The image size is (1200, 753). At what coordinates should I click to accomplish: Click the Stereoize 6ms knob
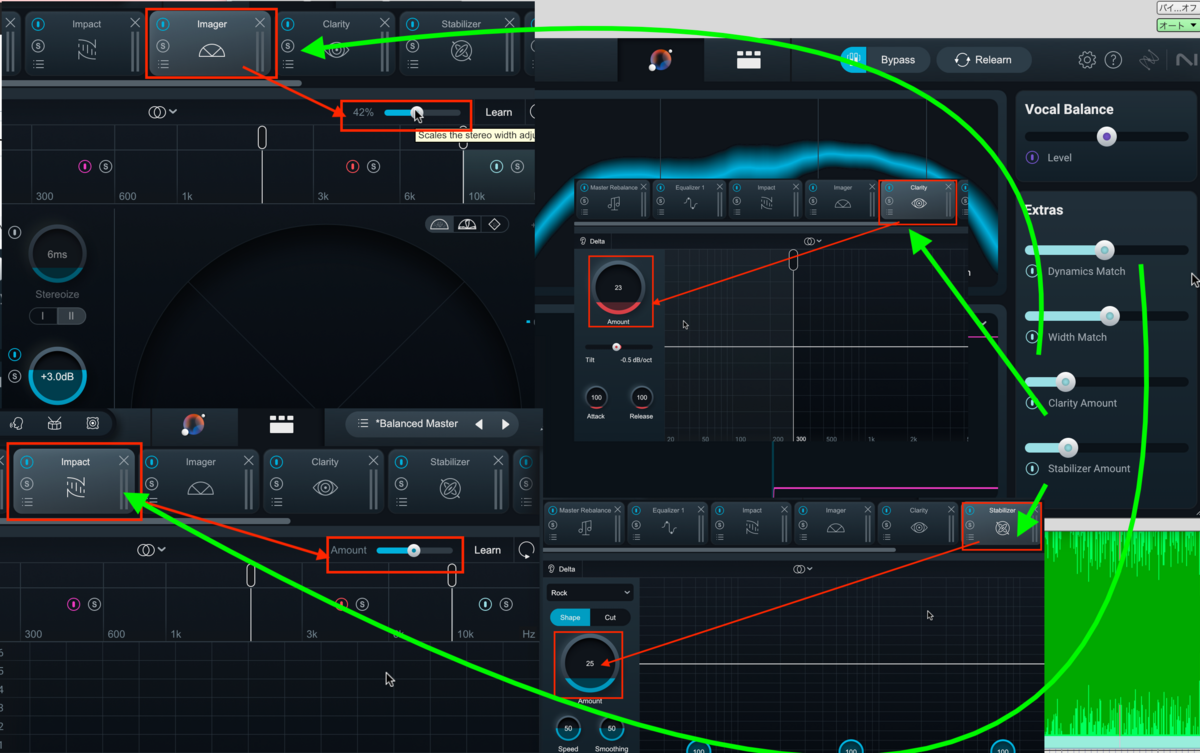57,254
